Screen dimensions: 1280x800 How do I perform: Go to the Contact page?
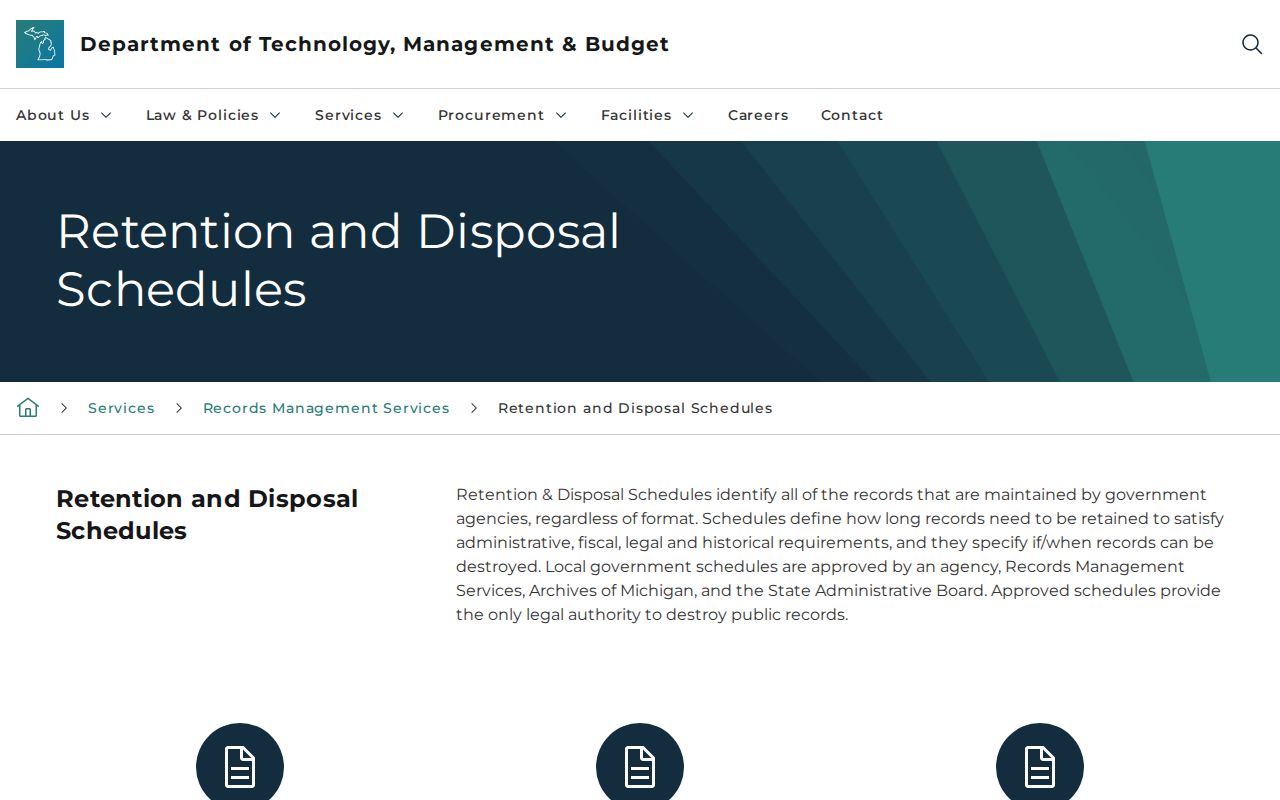click(852, 115)
